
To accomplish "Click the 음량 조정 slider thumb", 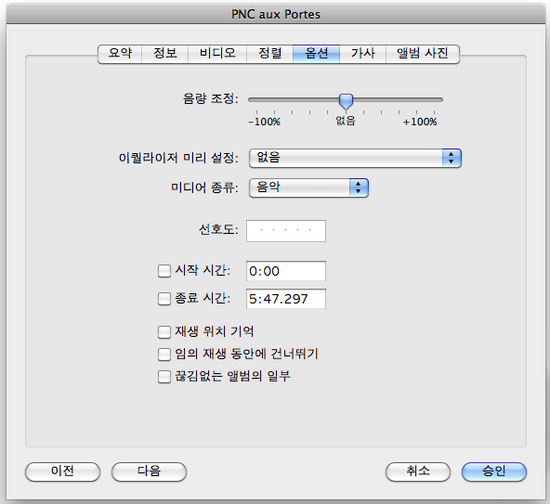I will (x=346, y=101).
